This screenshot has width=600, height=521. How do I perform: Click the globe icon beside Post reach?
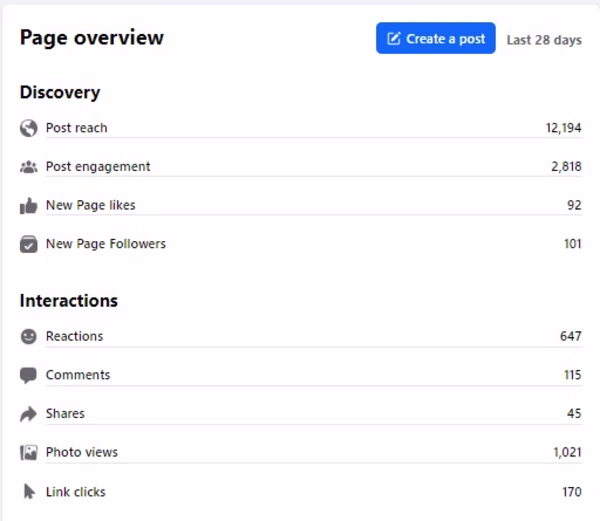click(x=28, y=128)
